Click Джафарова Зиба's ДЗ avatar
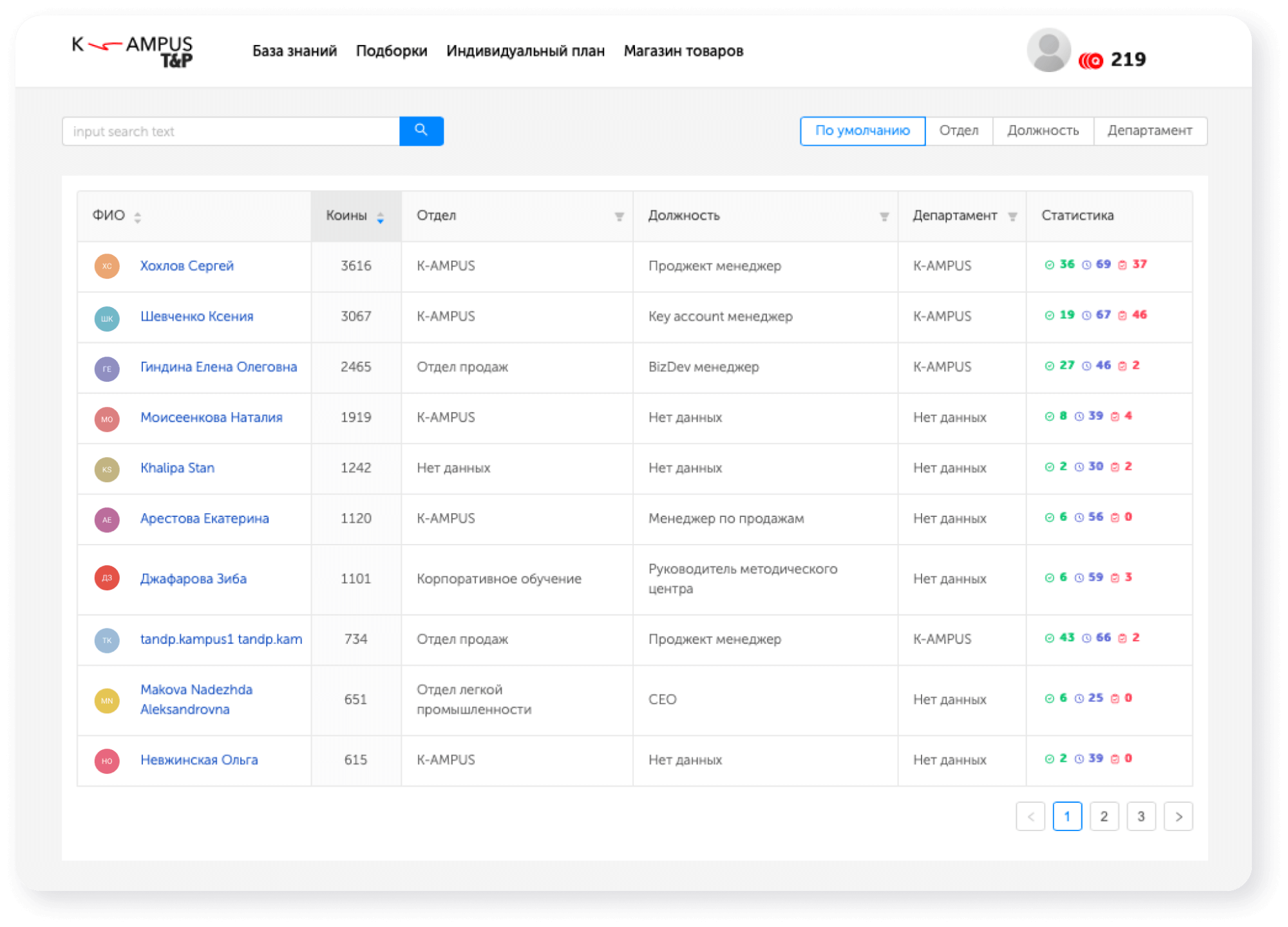1288x927 pixels. [107, 577]
